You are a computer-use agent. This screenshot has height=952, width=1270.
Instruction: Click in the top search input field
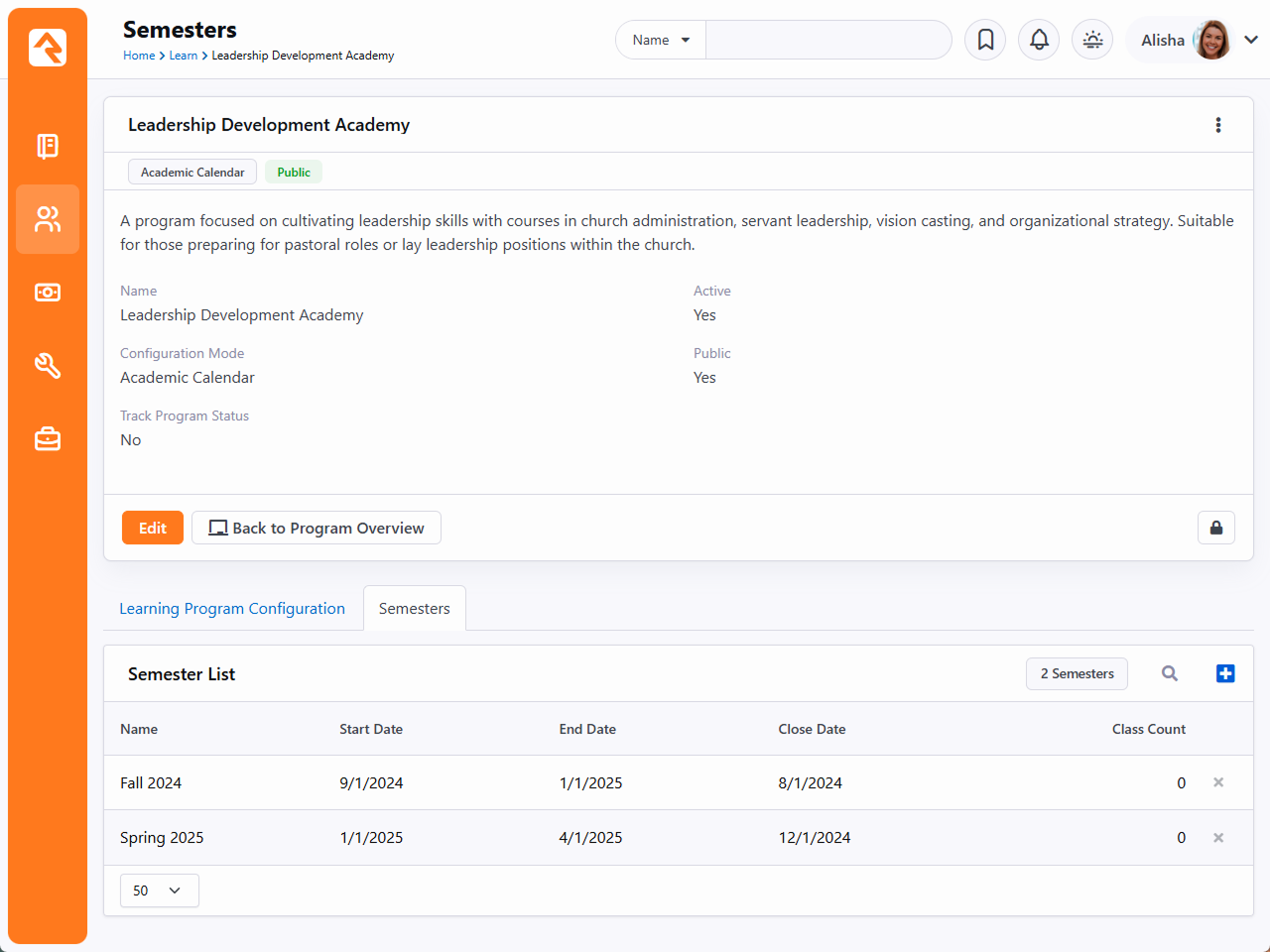(827, 40)
